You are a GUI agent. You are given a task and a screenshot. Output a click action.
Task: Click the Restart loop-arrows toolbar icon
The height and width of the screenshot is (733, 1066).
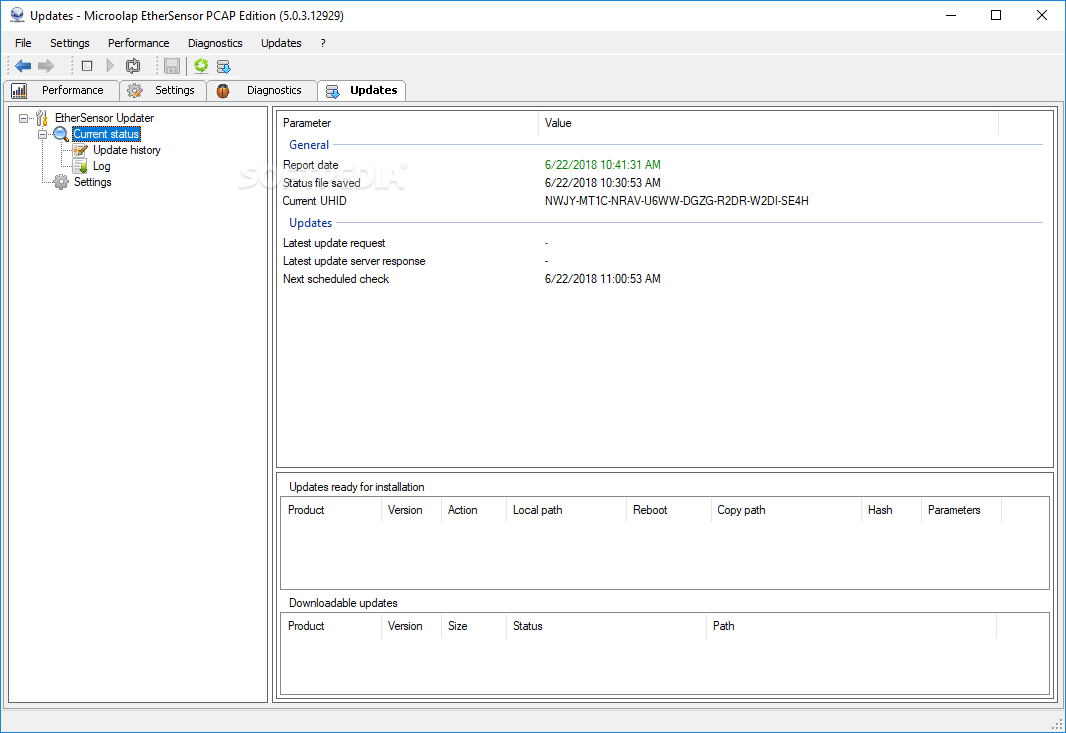133,66
